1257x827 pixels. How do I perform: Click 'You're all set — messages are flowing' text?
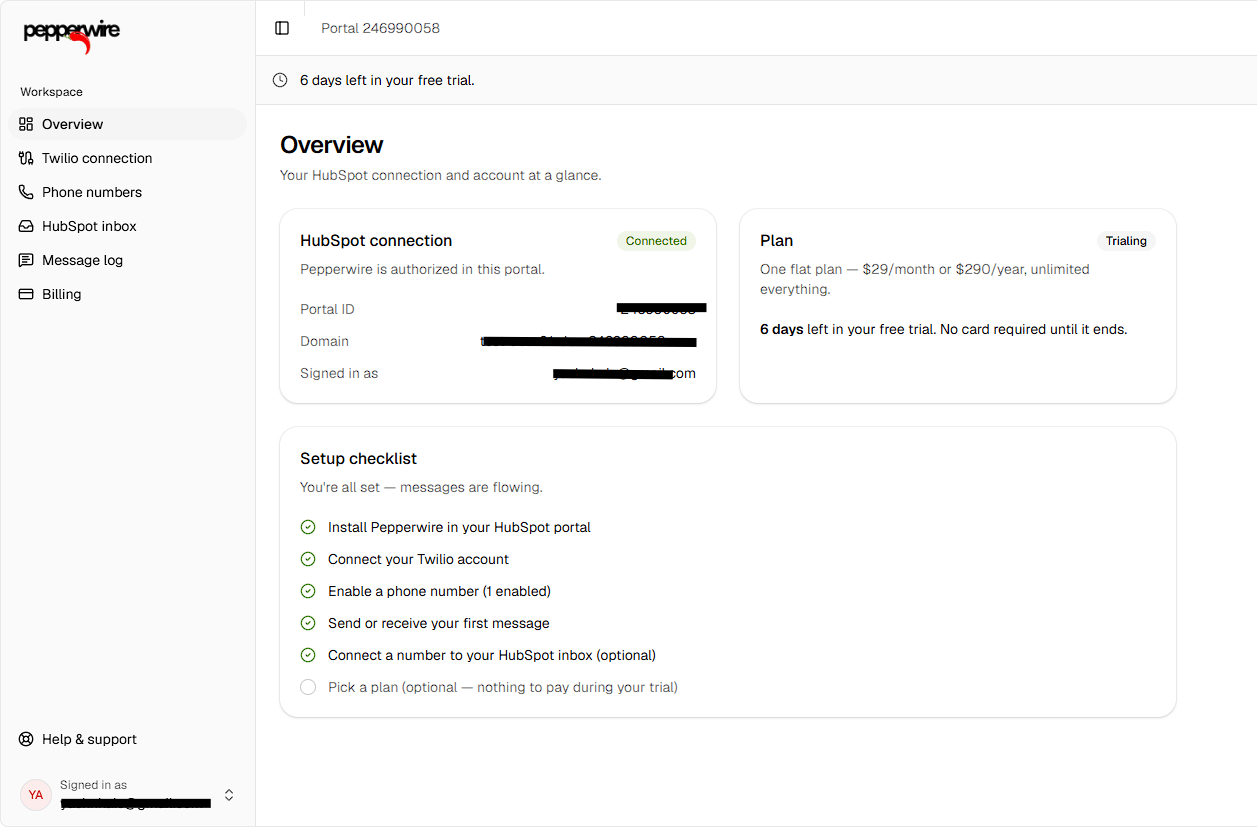[421, 487]
